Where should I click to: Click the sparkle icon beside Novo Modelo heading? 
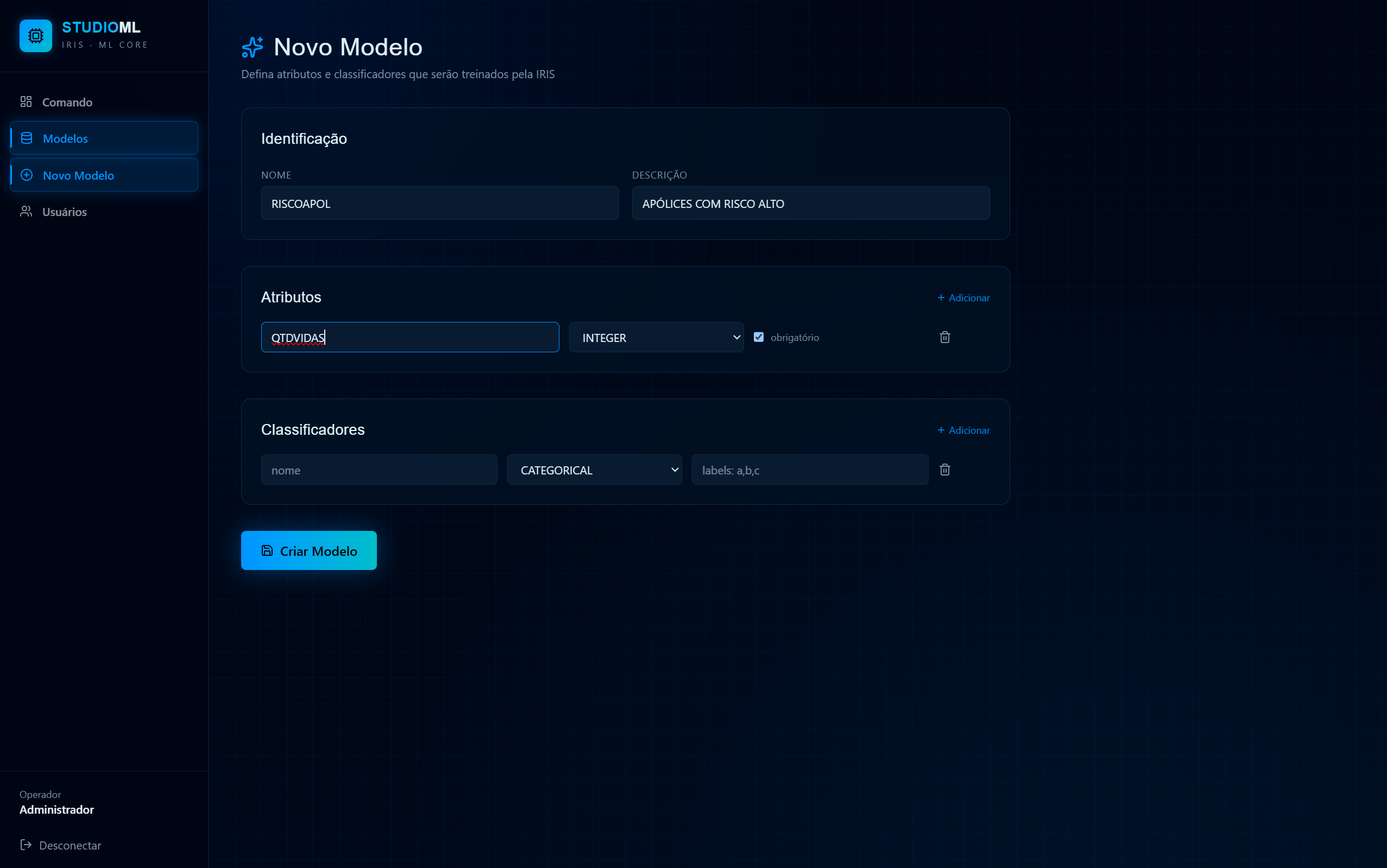252,47
